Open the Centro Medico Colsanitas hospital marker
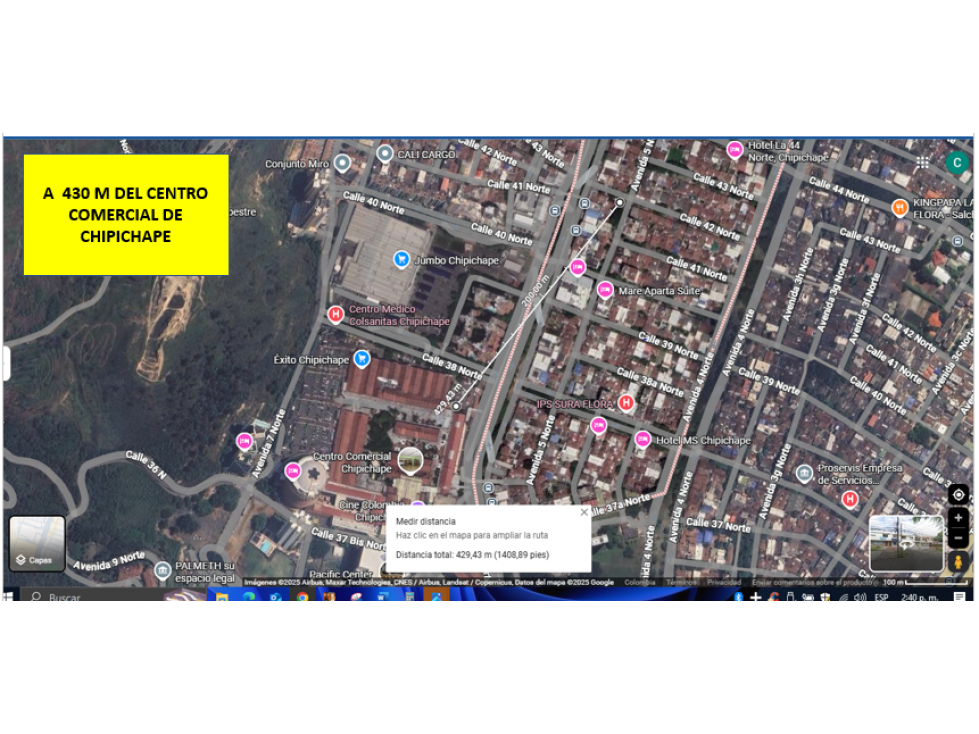This screenshot has height=734, width=979. click(x=335, y=314)
